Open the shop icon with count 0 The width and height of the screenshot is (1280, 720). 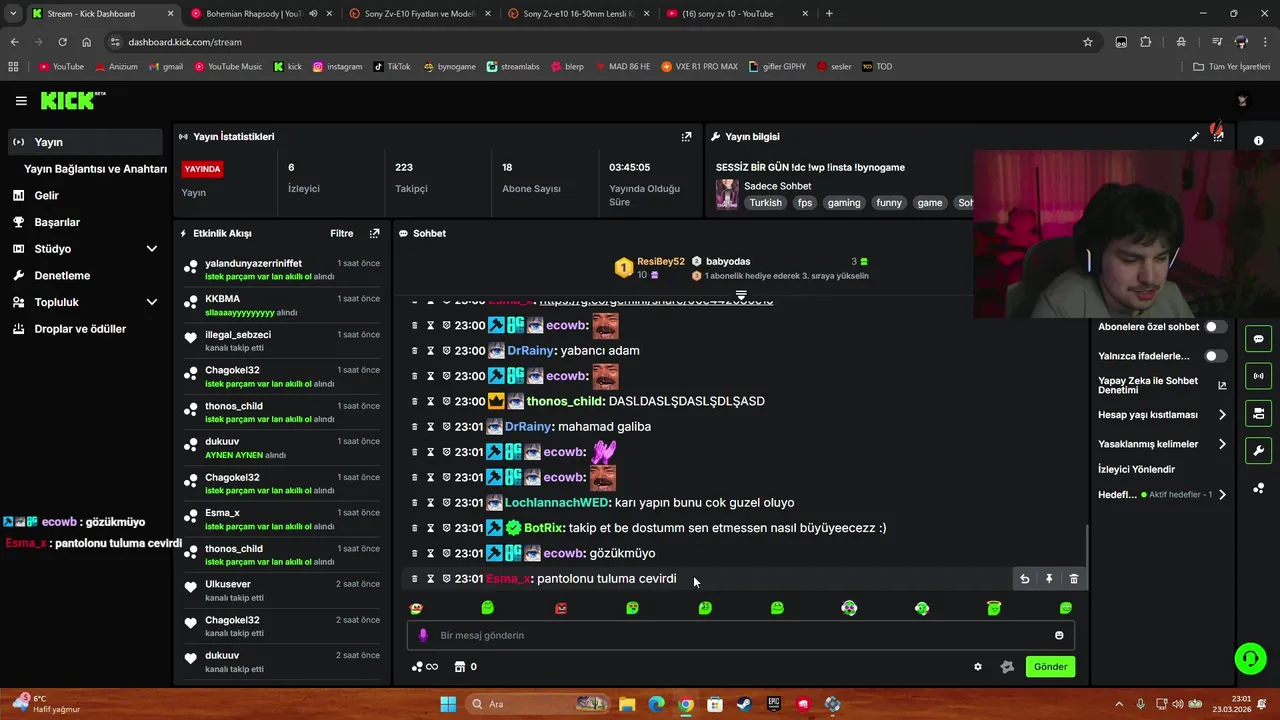465,667
